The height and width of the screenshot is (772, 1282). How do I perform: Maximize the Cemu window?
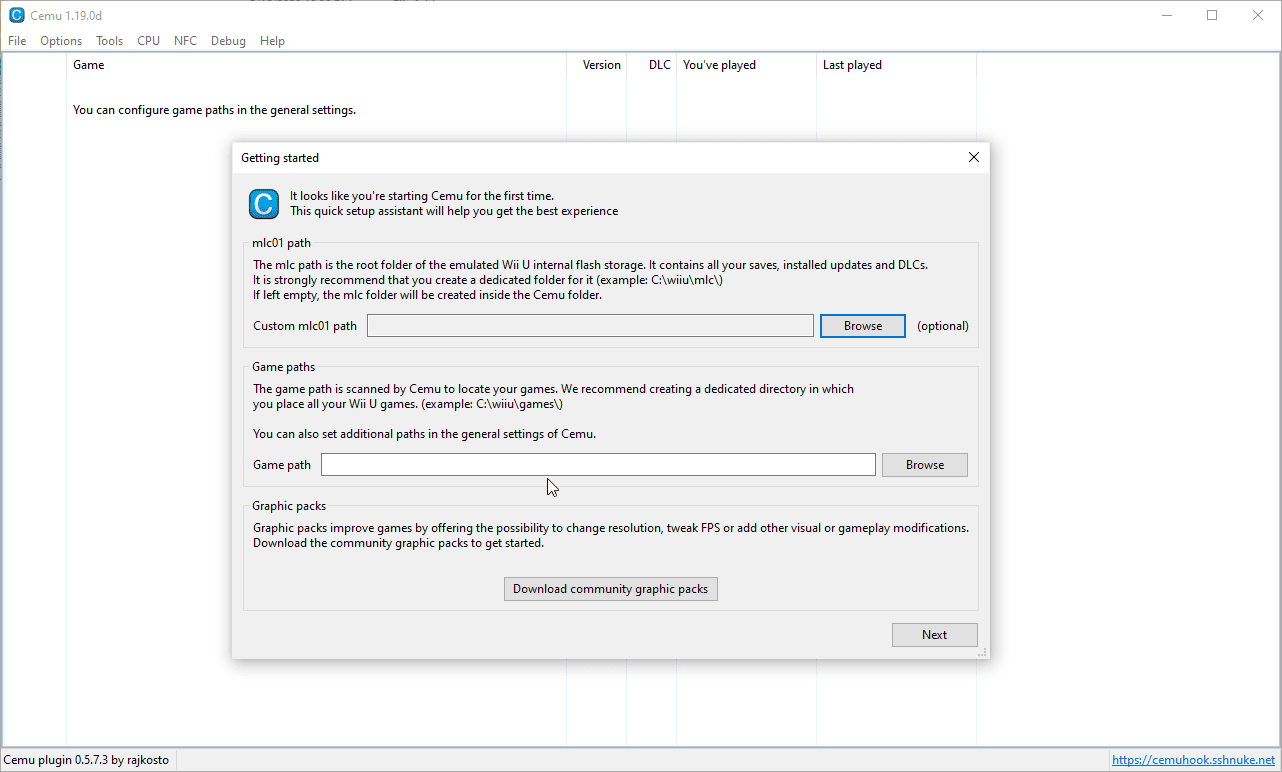(x=1212, y=15)
